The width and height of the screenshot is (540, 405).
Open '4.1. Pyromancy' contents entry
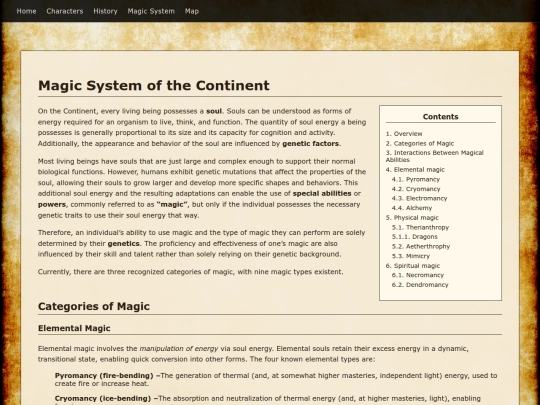point(416,179)
